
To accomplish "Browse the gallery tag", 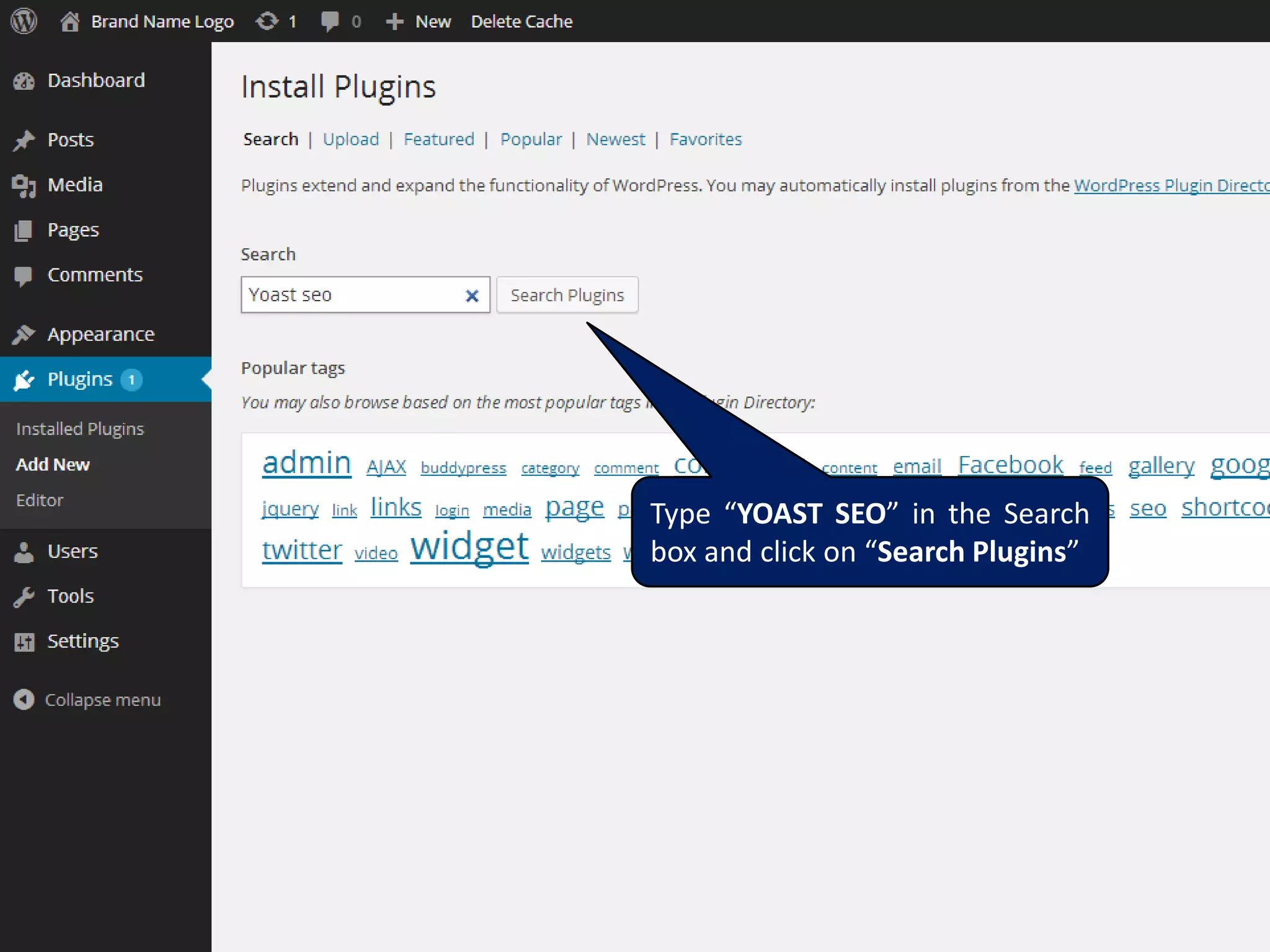I will click(x=1161, y=466).
